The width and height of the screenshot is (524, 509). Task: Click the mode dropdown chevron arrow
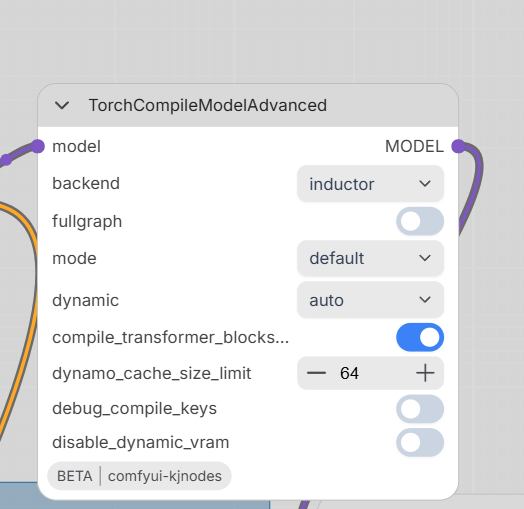click(425, 258)
